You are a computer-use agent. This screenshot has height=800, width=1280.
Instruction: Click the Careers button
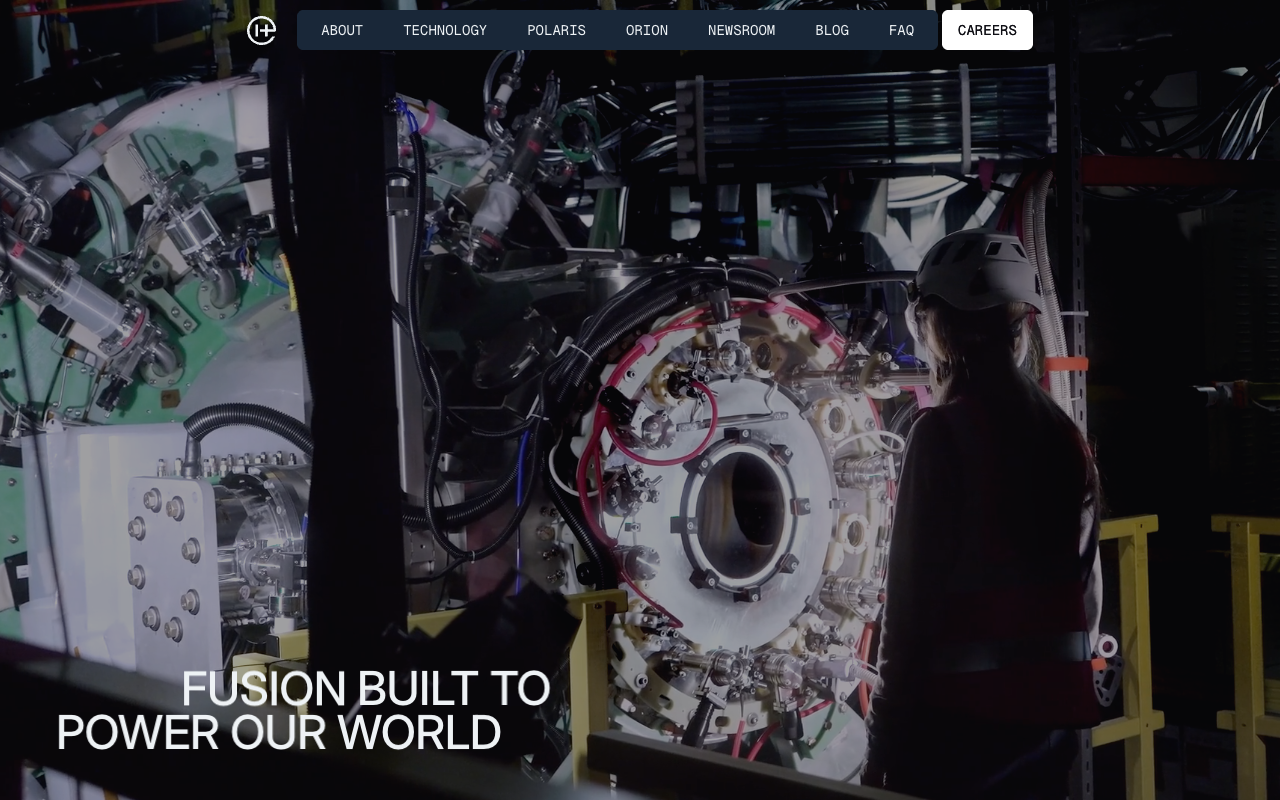987,30
